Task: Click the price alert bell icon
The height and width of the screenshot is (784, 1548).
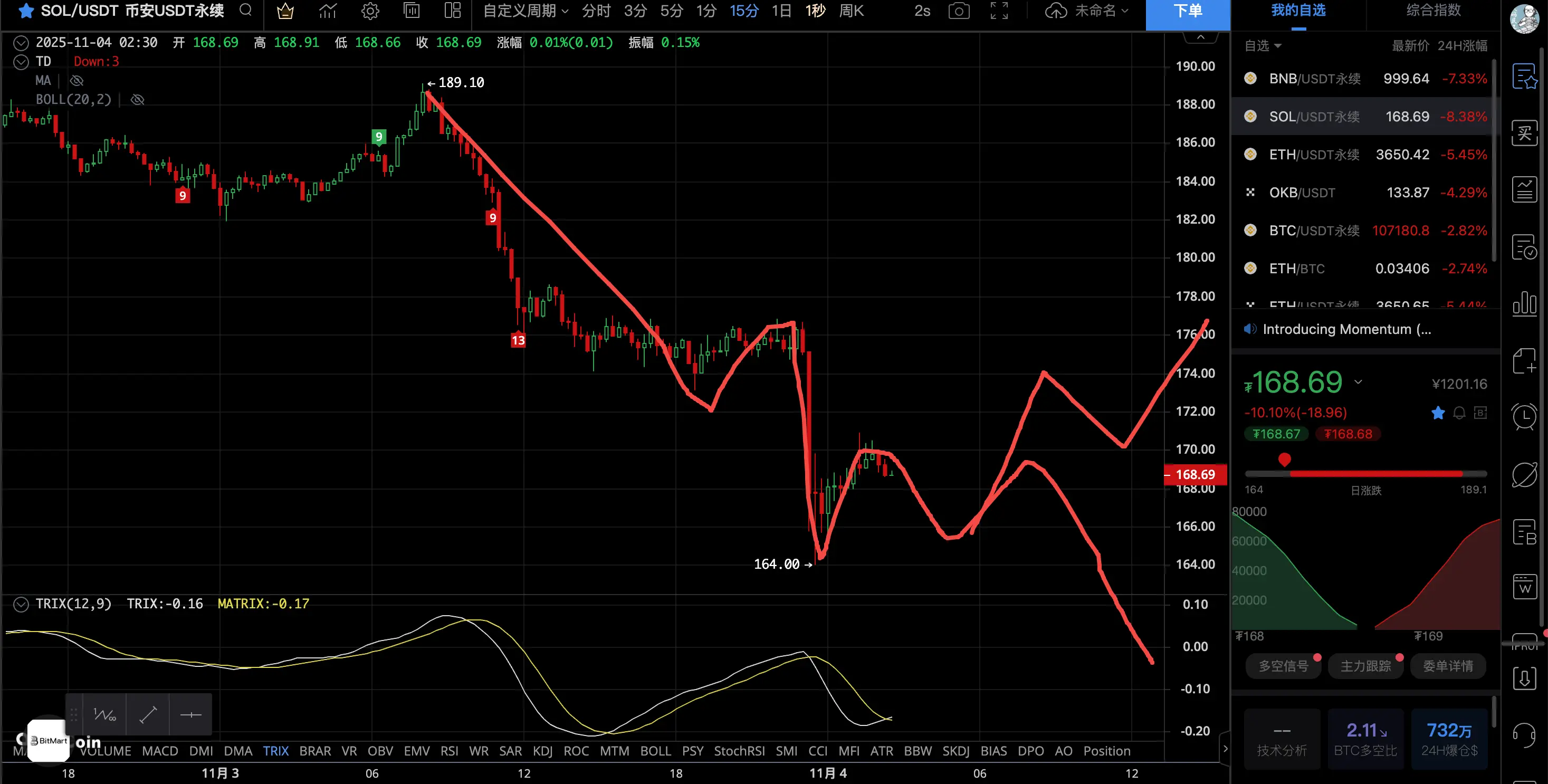Action: point(1459,413)
